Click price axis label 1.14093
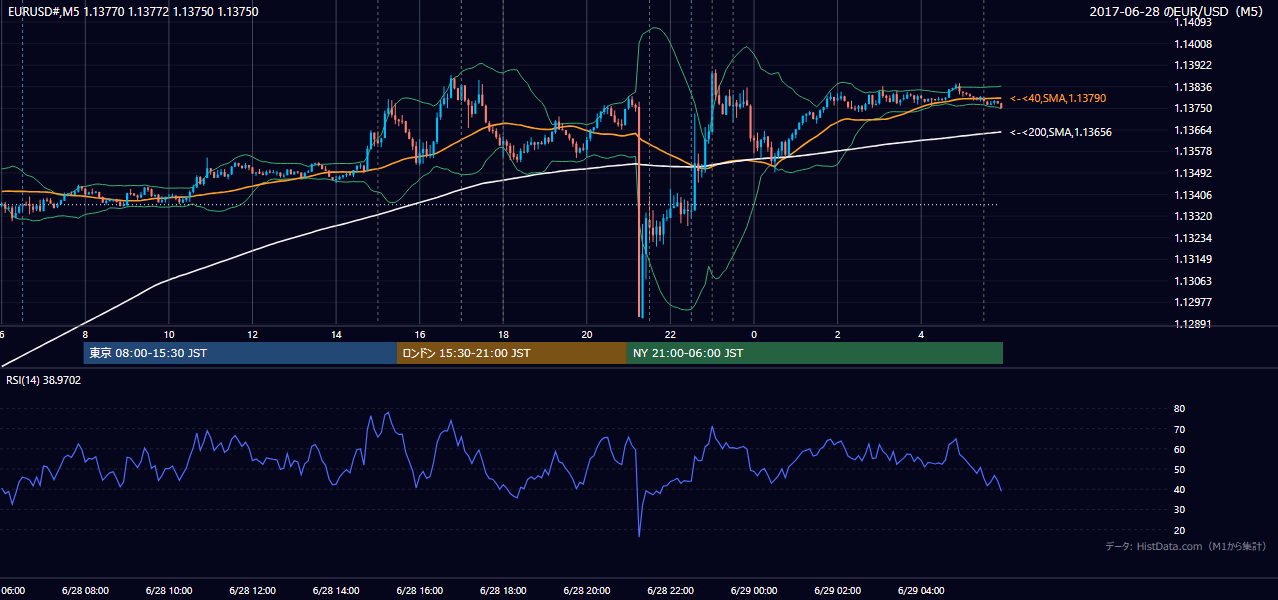Viewport: 1278px width, 600px height. [x=1192, y=22]
